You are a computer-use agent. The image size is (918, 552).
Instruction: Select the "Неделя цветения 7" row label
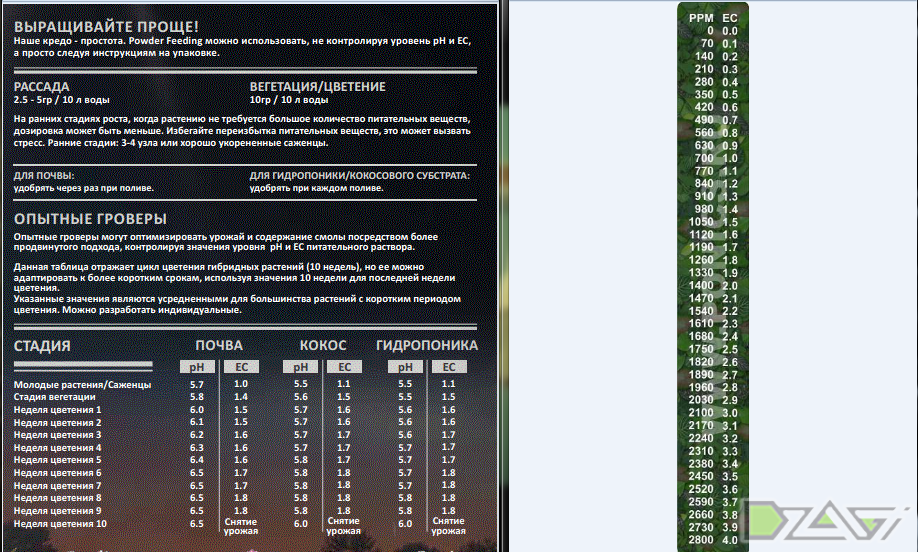point(57,486)
